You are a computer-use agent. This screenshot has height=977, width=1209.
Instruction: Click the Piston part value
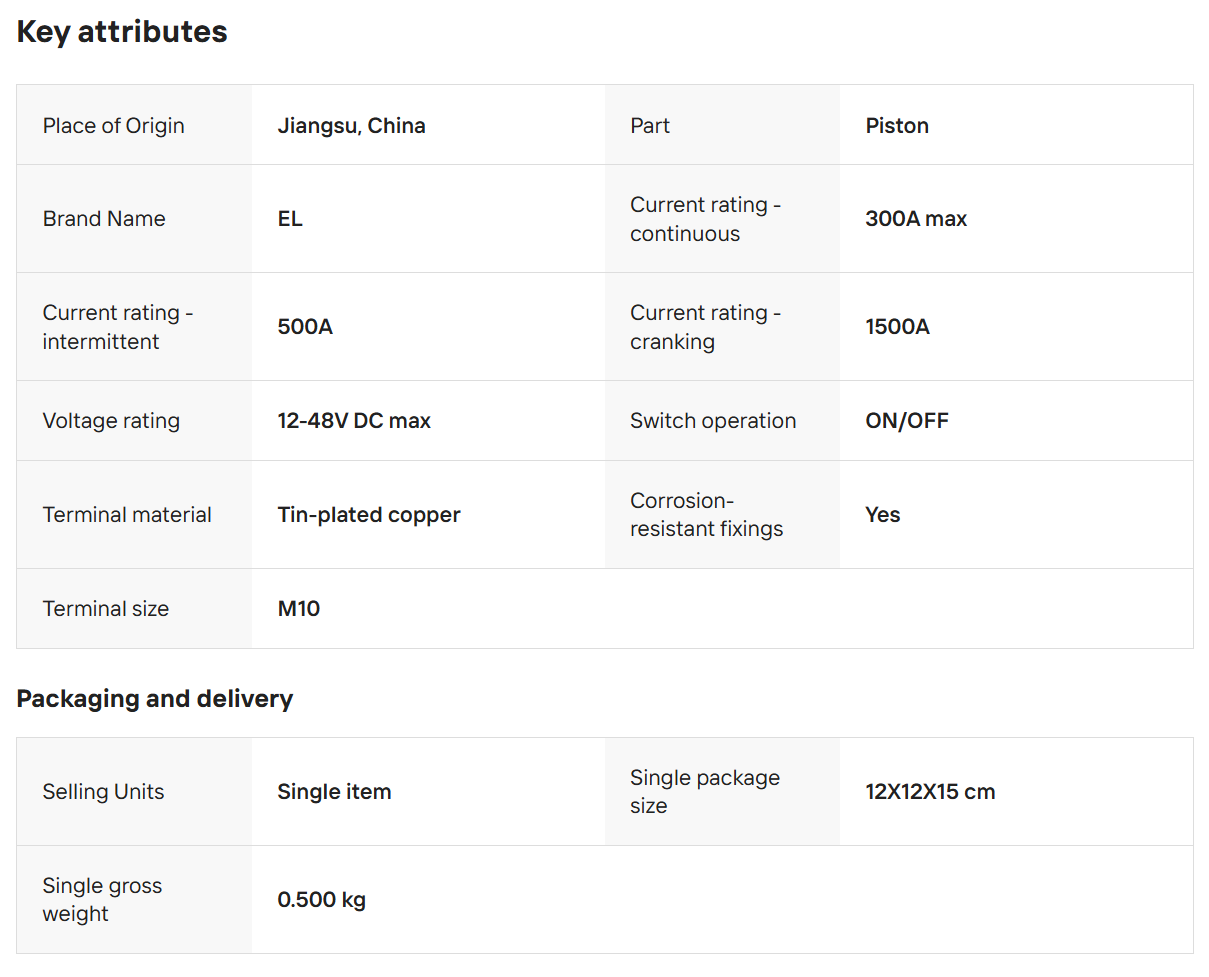click(x=896, y=126)
